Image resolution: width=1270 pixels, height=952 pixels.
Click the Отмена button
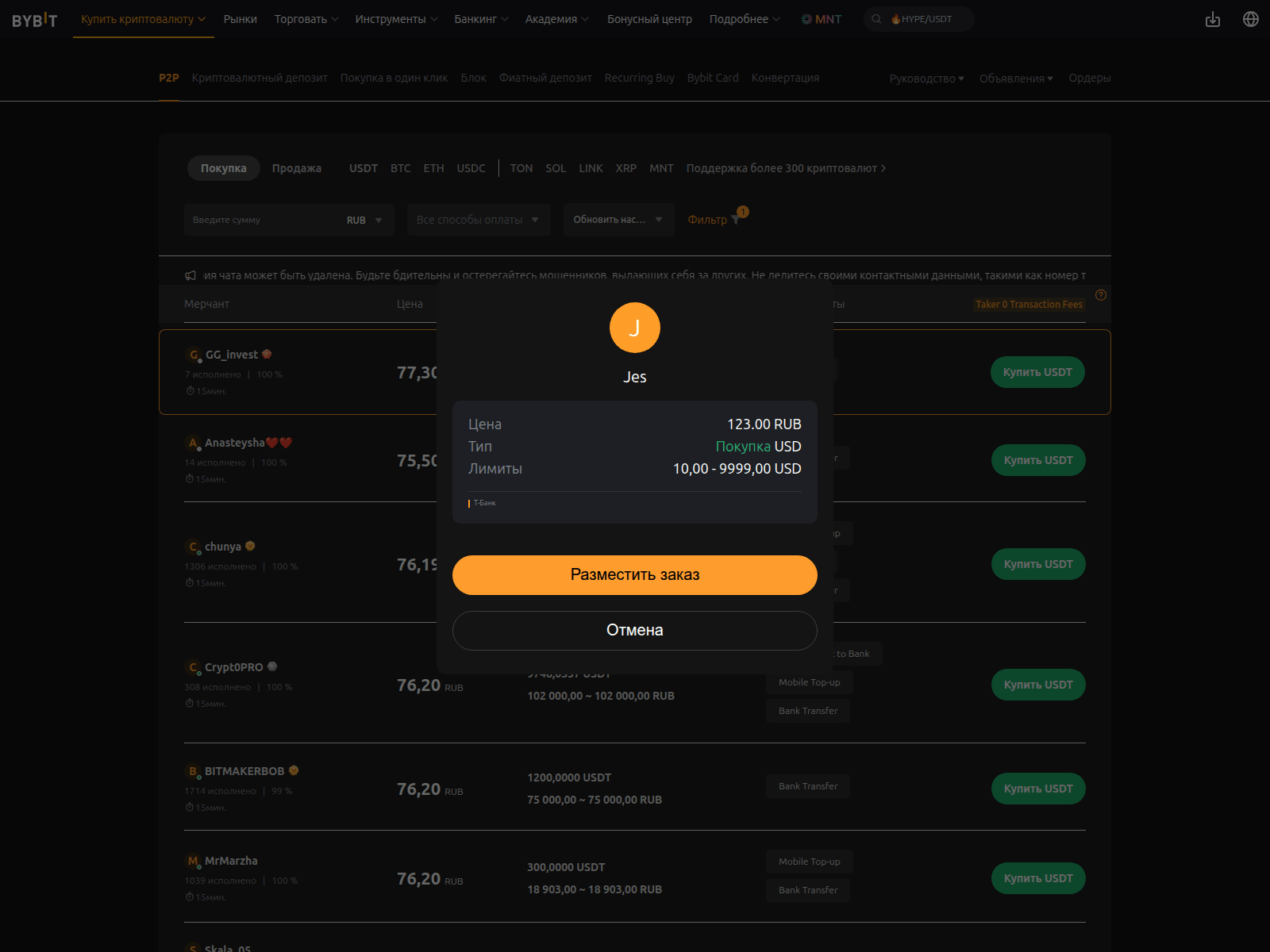635,631
